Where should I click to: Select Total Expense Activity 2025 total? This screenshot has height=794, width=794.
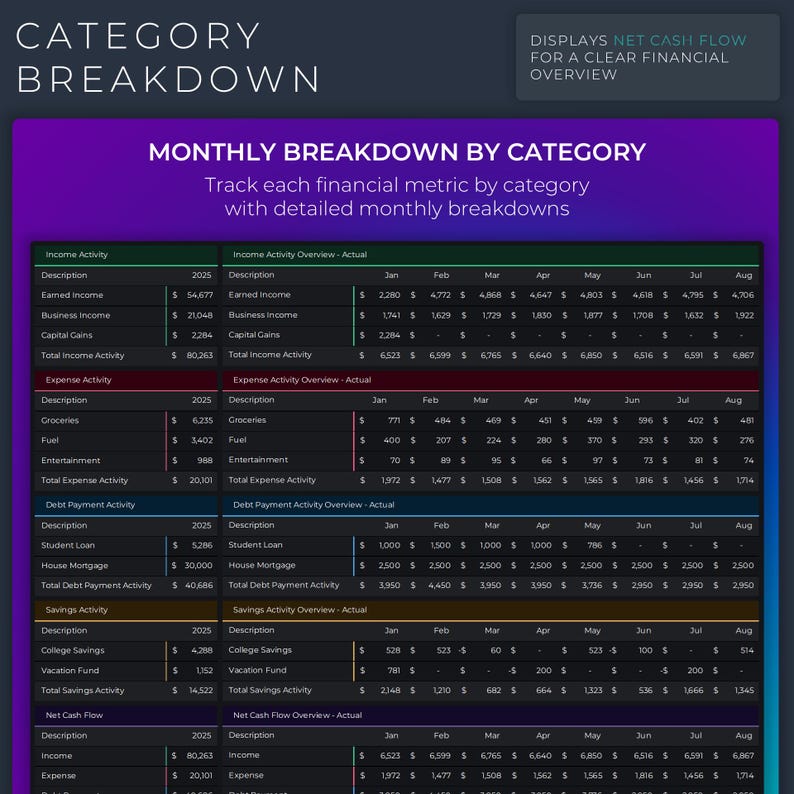(x=192, y=480)
